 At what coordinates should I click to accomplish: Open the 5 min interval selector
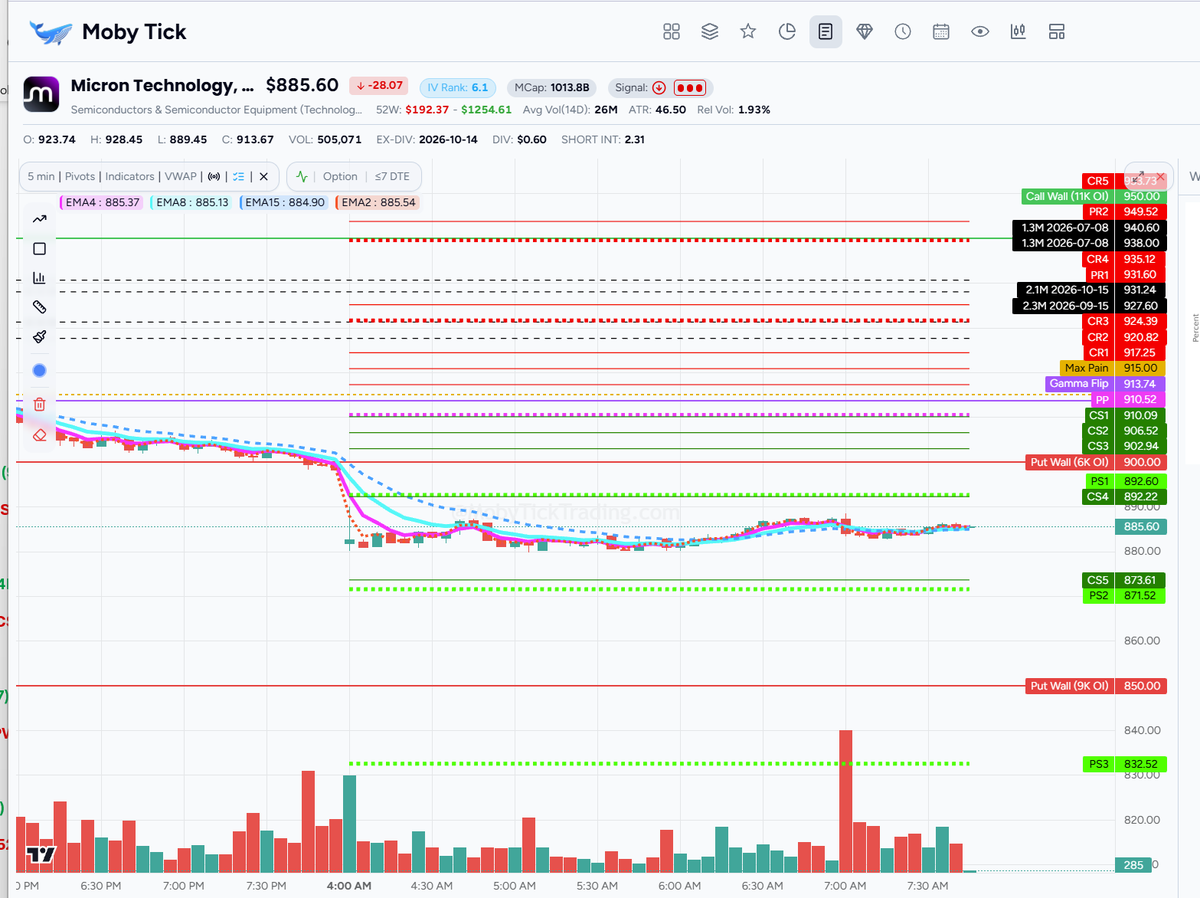pyautogui.click(x=41, y=176)
